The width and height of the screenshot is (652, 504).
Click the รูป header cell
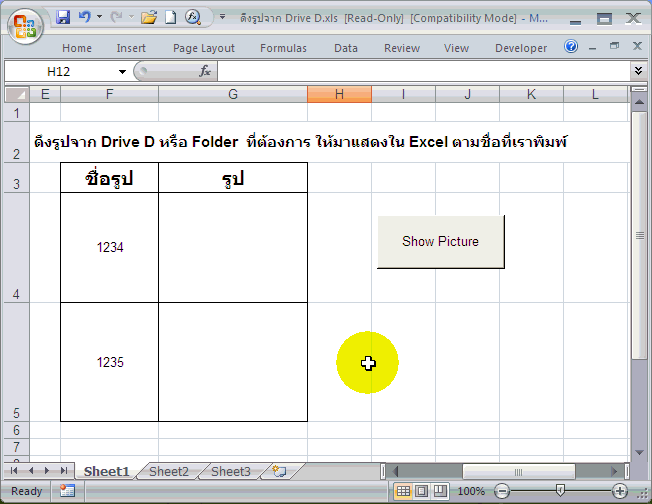[x=233, y=178]
